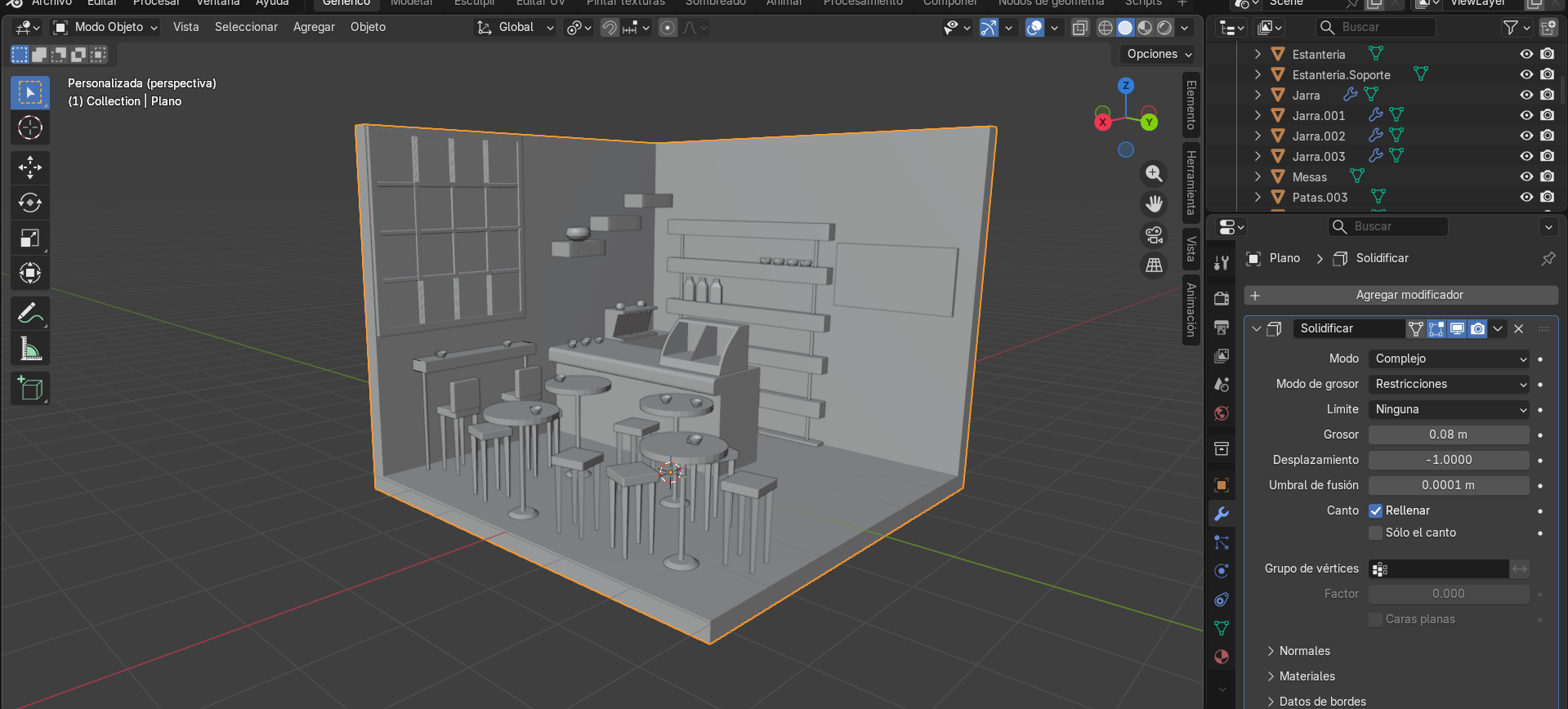Click the pan view hand icon
The image size is (1568, 709).
tap(1154, 203)
